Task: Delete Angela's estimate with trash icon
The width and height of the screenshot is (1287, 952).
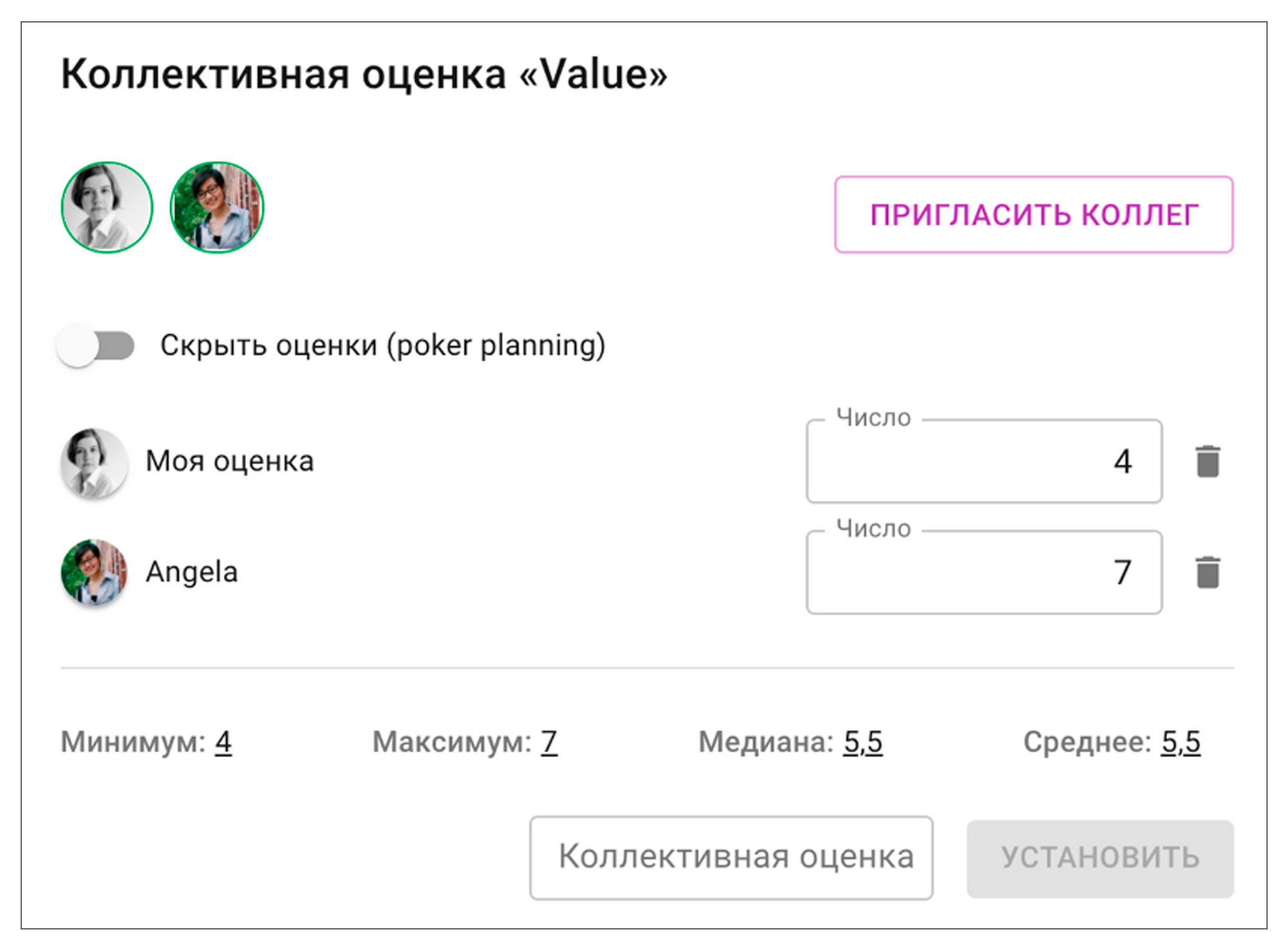Action: click(x=1207, y=572)
